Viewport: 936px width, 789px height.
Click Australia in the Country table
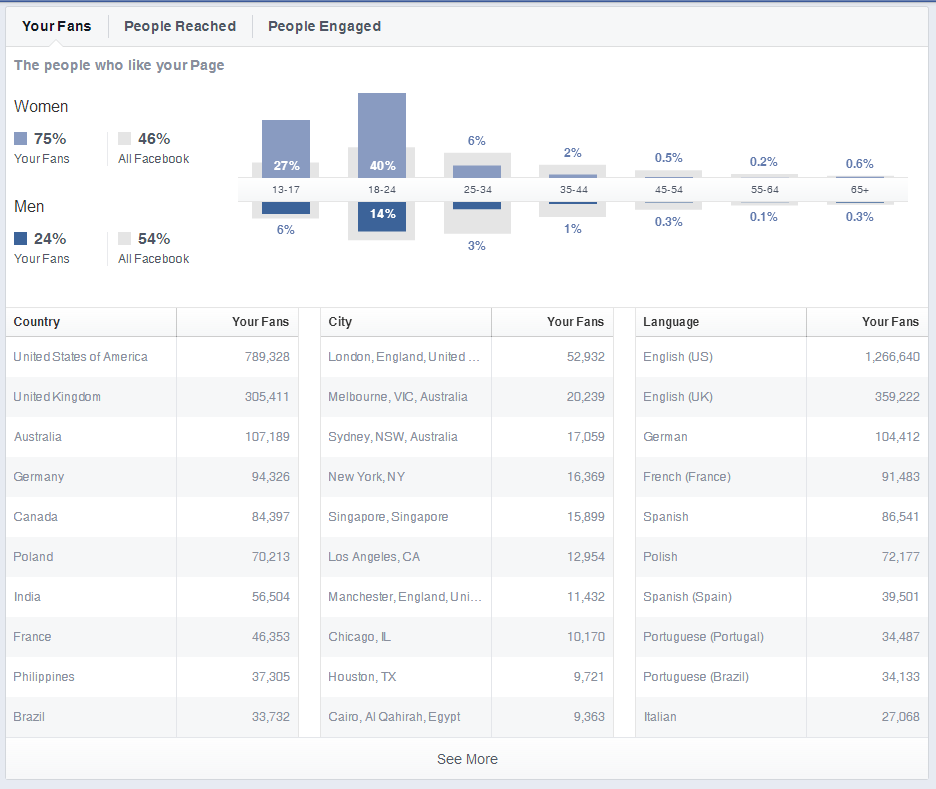[x=38, y=437]
